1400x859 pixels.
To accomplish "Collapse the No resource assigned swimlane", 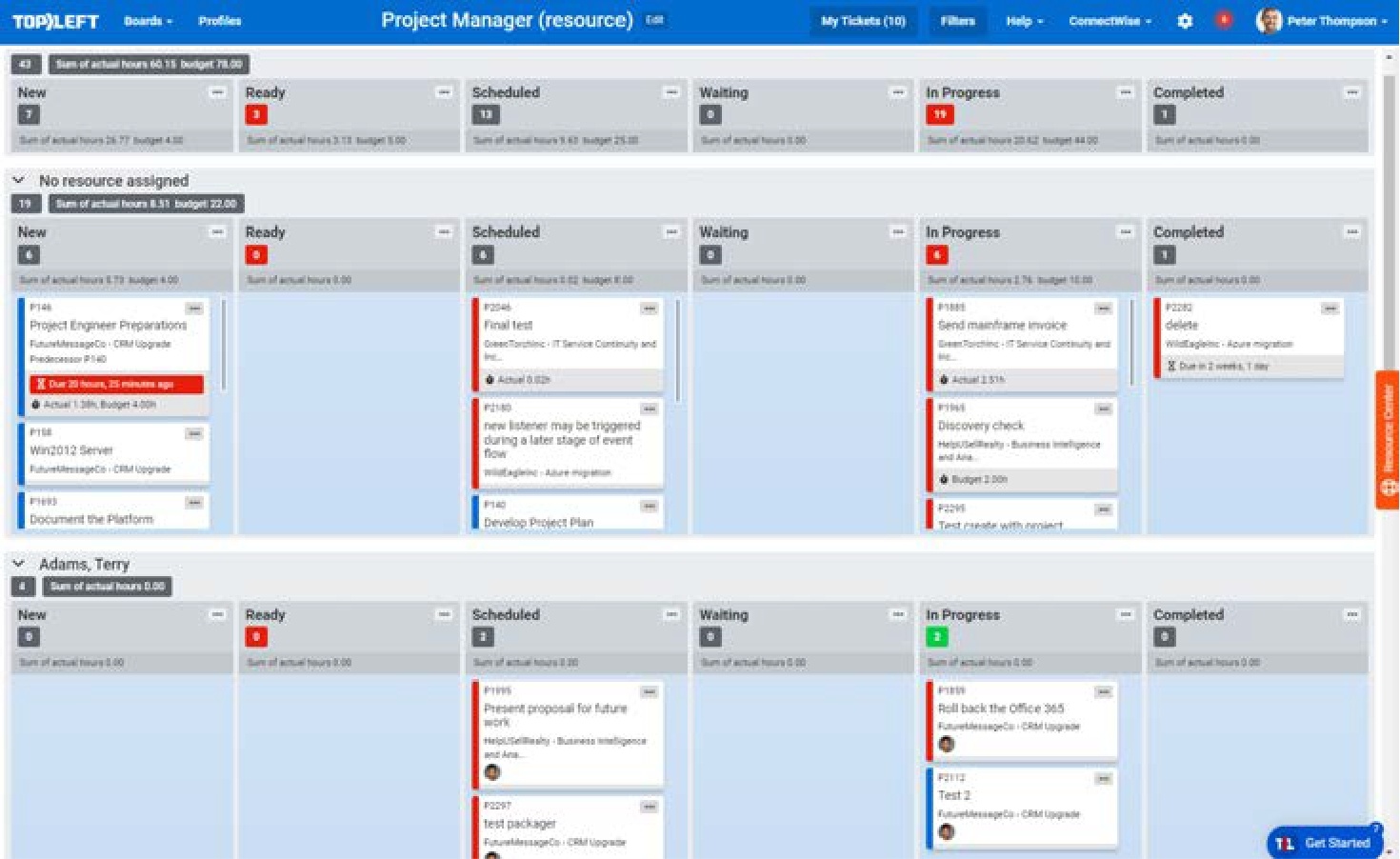I will click(19, 180).
